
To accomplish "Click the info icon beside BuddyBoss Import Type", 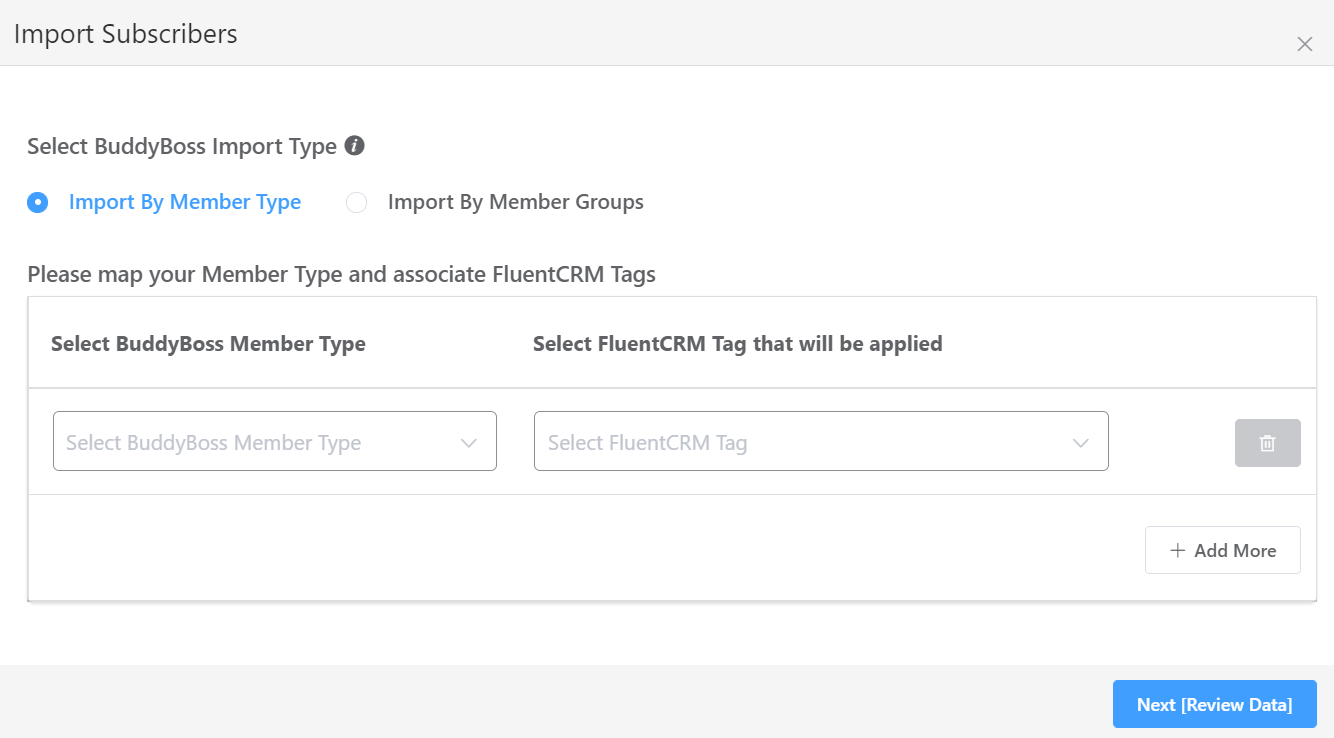I will click(354, 146).
